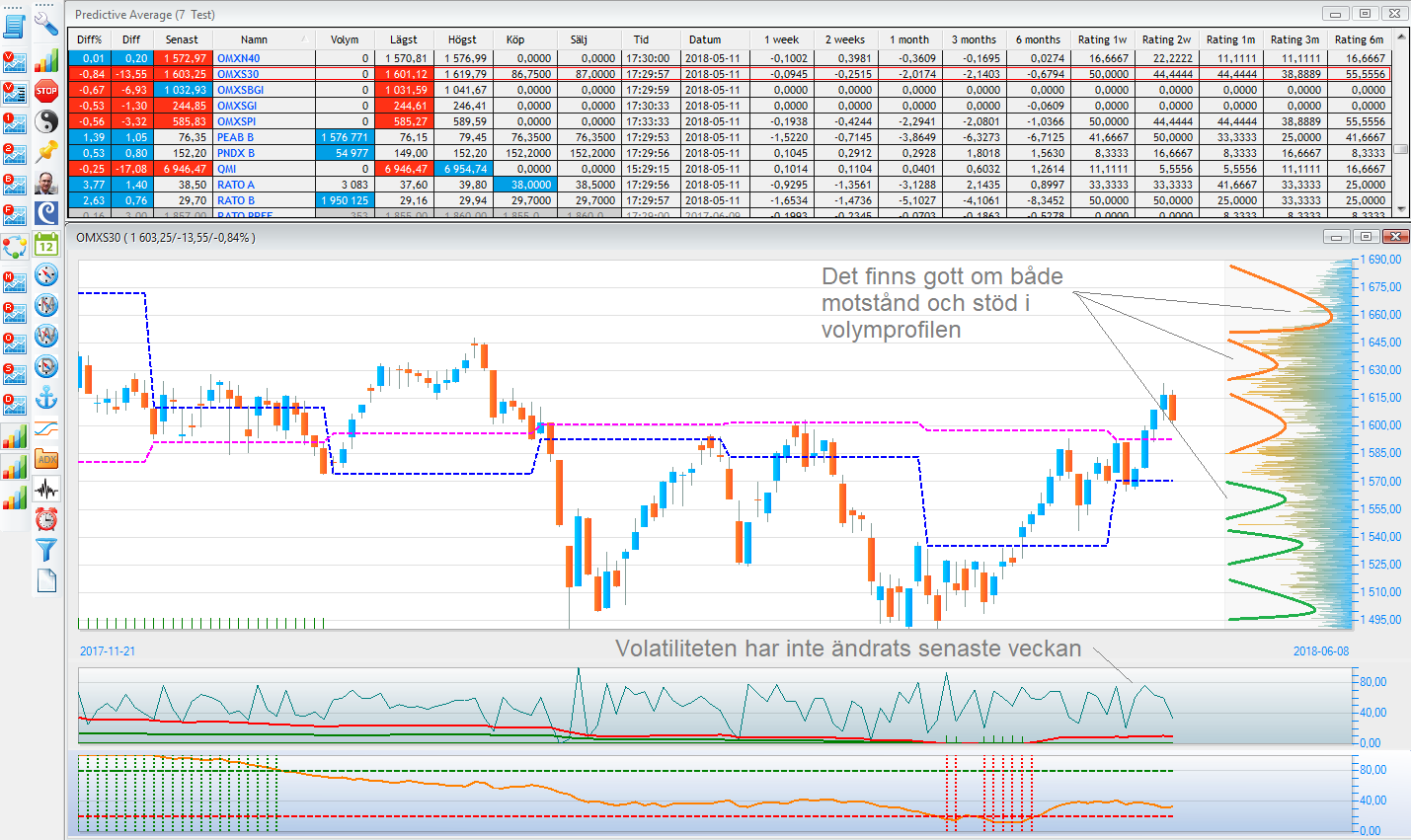Select the orange and blue curve lines icon
The height and width of the screenshot is (840, 1411).
(x=46, y=428)
